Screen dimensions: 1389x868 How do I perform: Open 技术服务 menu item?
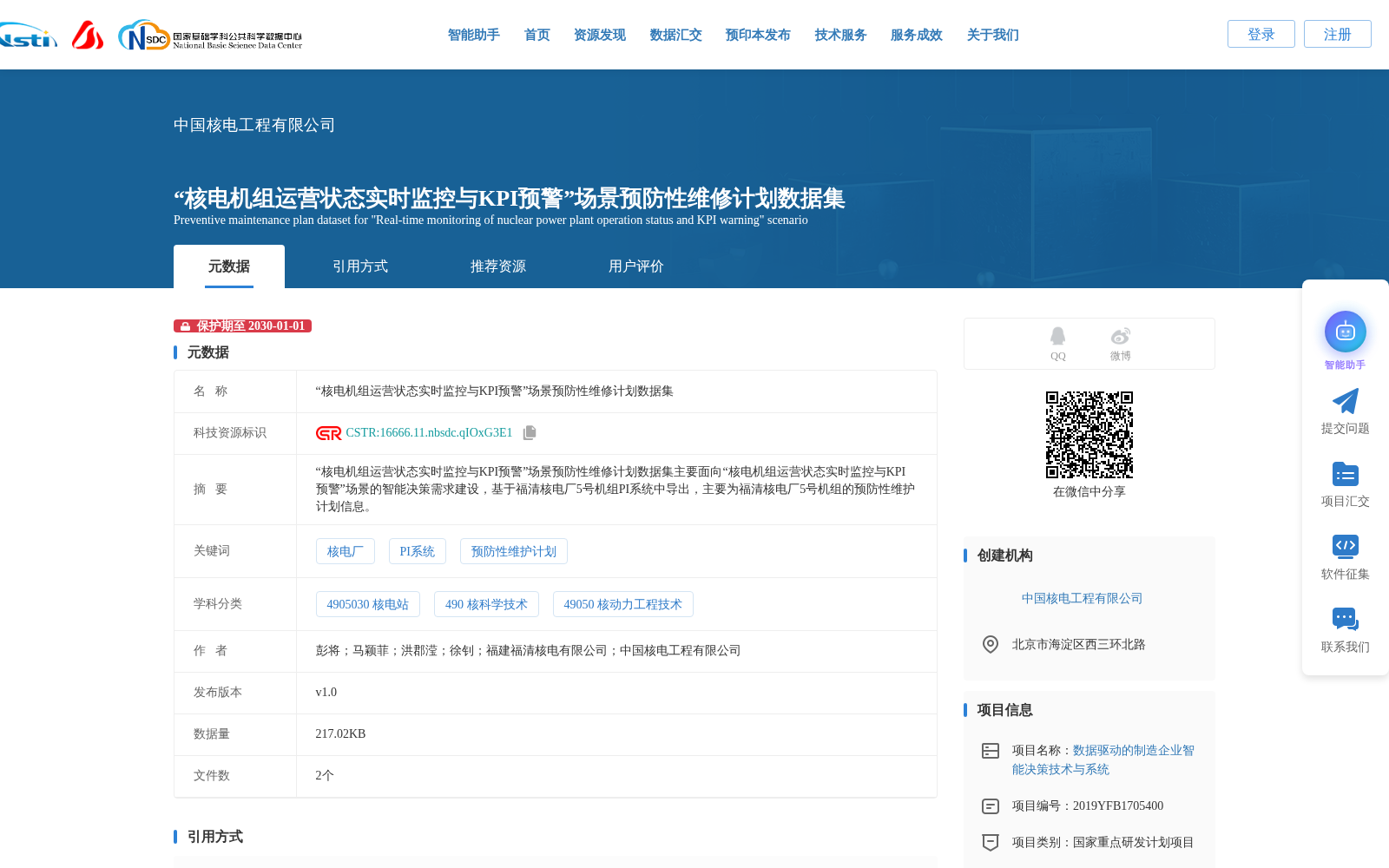841,35
